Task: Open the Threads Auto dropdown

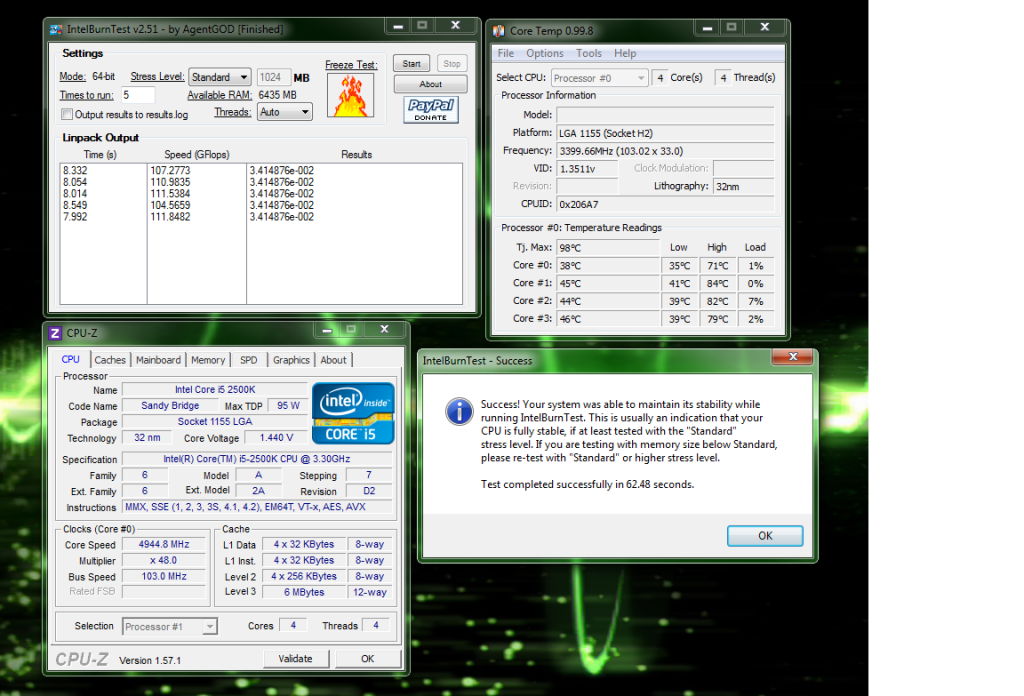Action: [x=285, y=112]
